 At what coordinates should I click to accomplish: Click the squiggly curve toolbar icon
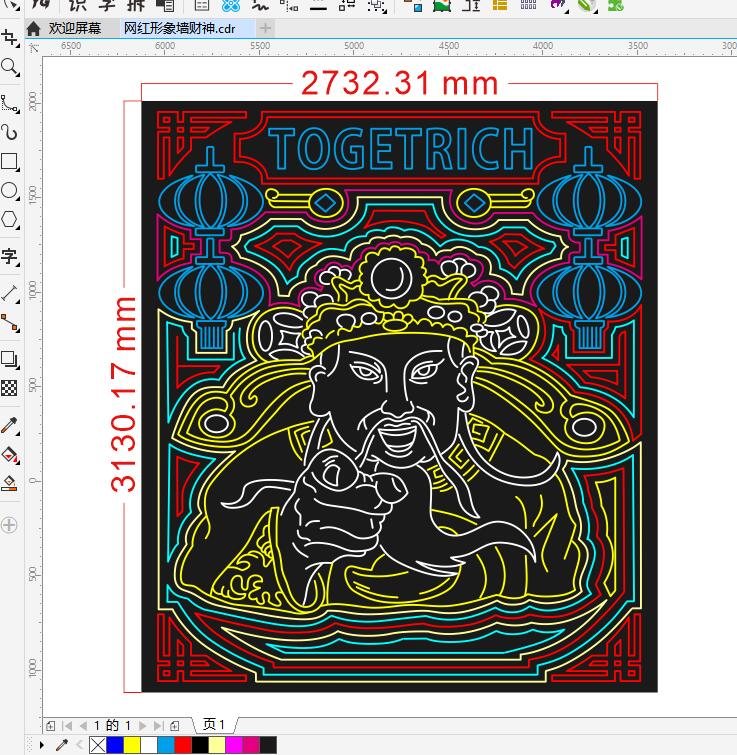coord(260,5)
